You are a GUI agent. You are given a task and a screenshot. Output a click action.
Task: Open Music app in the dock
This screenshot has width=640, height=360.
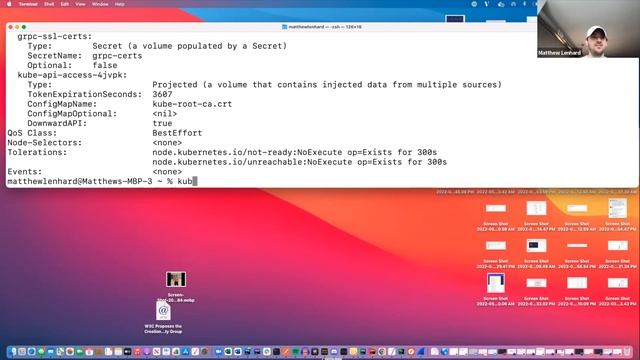click(138, 351)
